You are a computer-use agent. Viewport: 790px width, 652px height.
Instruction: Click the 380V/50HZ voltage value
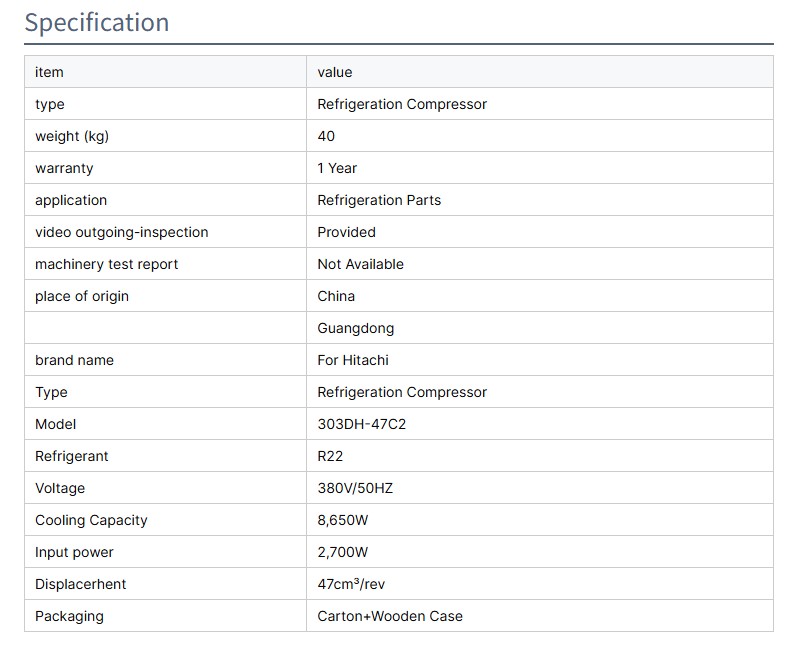pyautogui.click(x=348, y=488)
